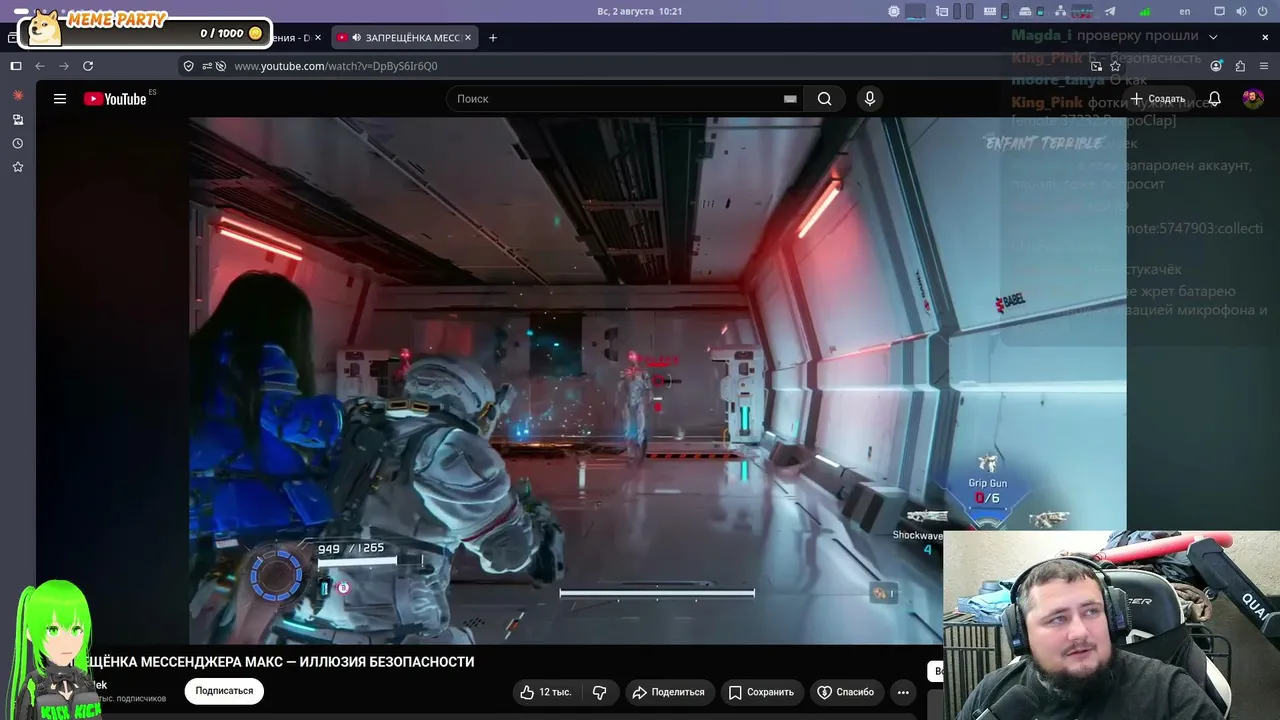Click the magnifying glass search button
The image size is (1280, 720).
click(x=824, y=99)
